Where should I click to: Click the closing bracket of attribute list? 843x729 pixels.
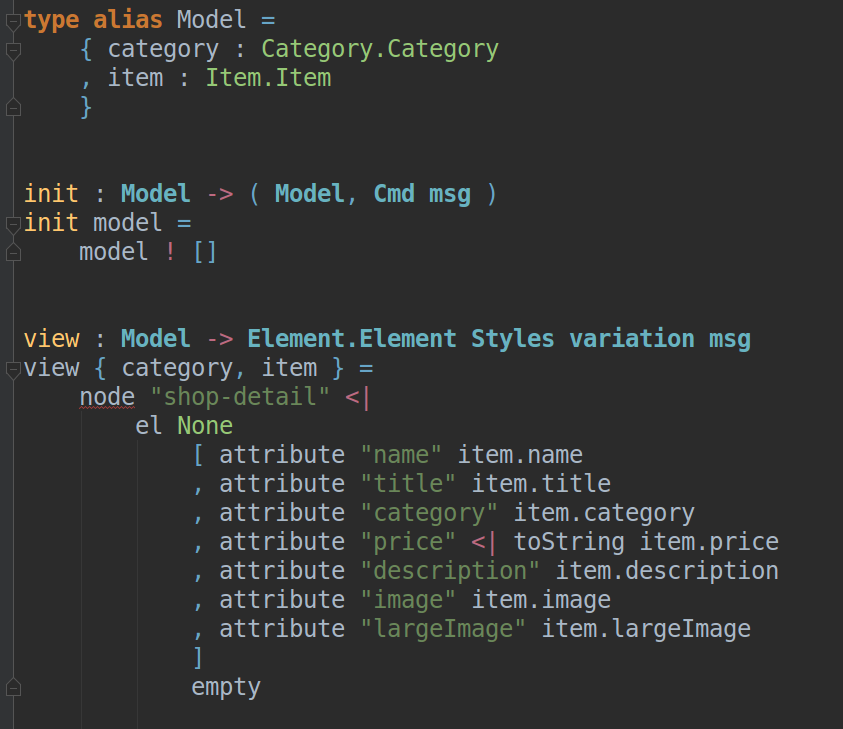point(198,657)
